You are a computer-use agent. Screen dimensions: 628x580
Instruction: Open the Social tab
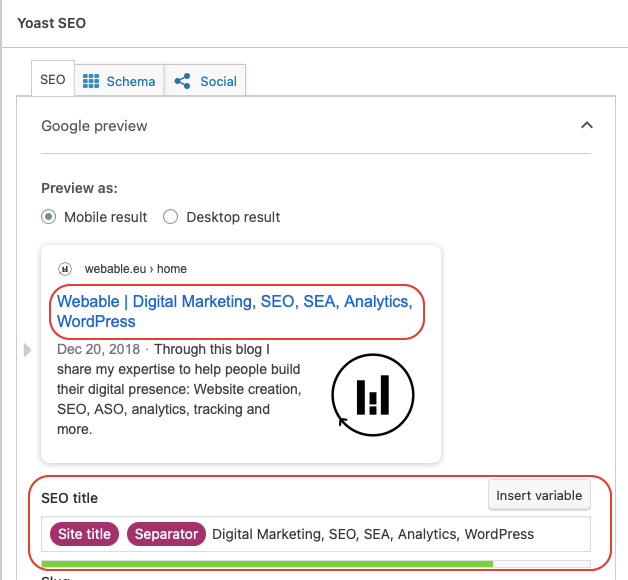tap(205, 81)
